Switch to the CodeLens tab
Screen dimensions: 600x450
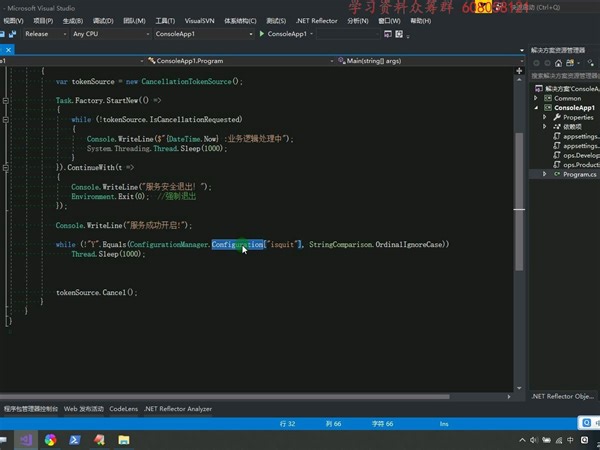click(x=123, y=409)
